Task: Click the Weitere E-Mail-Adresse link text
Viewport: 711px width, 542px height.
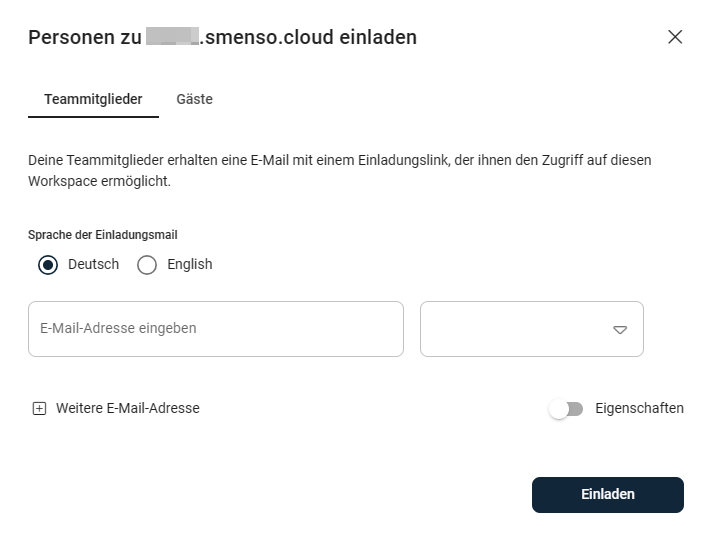Action: coord(128,408)
